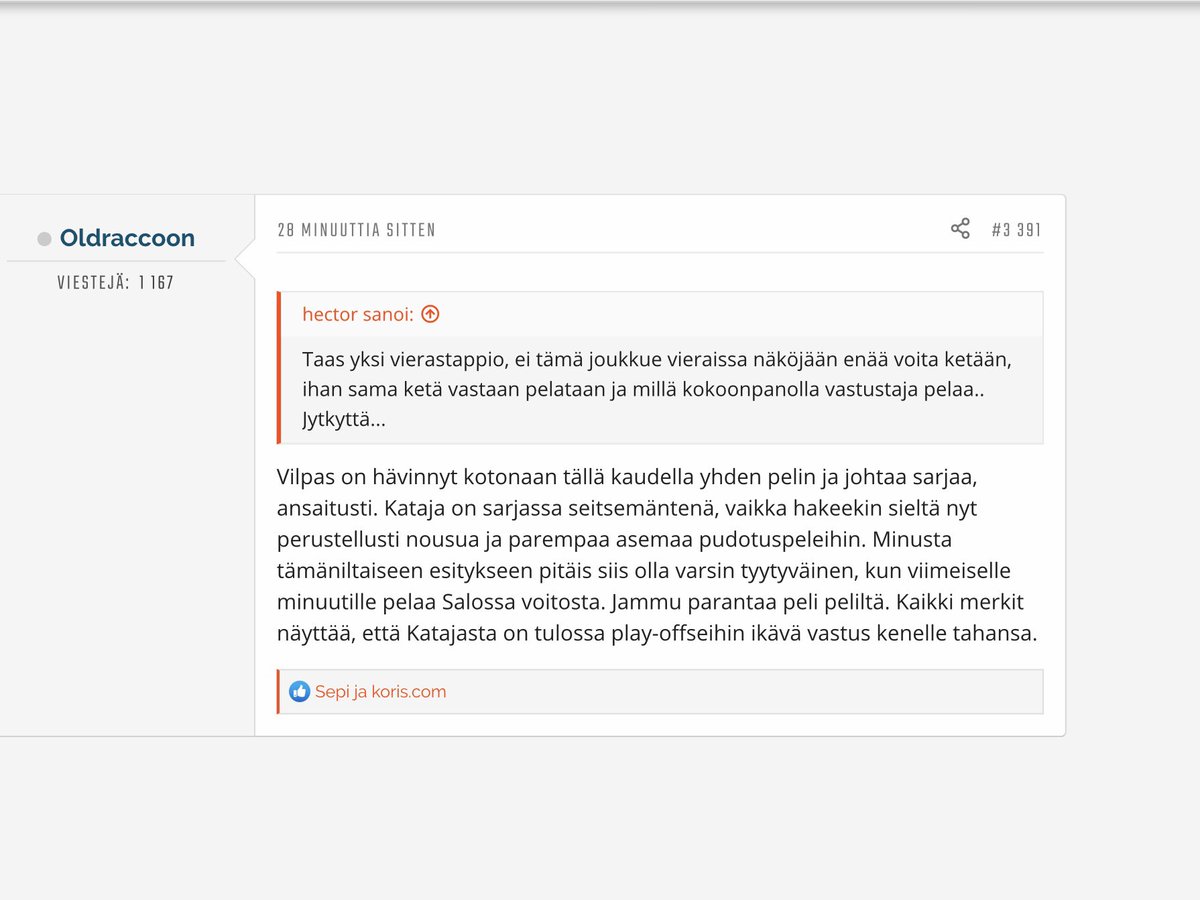Image resolution: width=1200 pixels, height=900 pixels.
Task: Open Oldraccoon's user profile
Action: click(x=127, y=238)
